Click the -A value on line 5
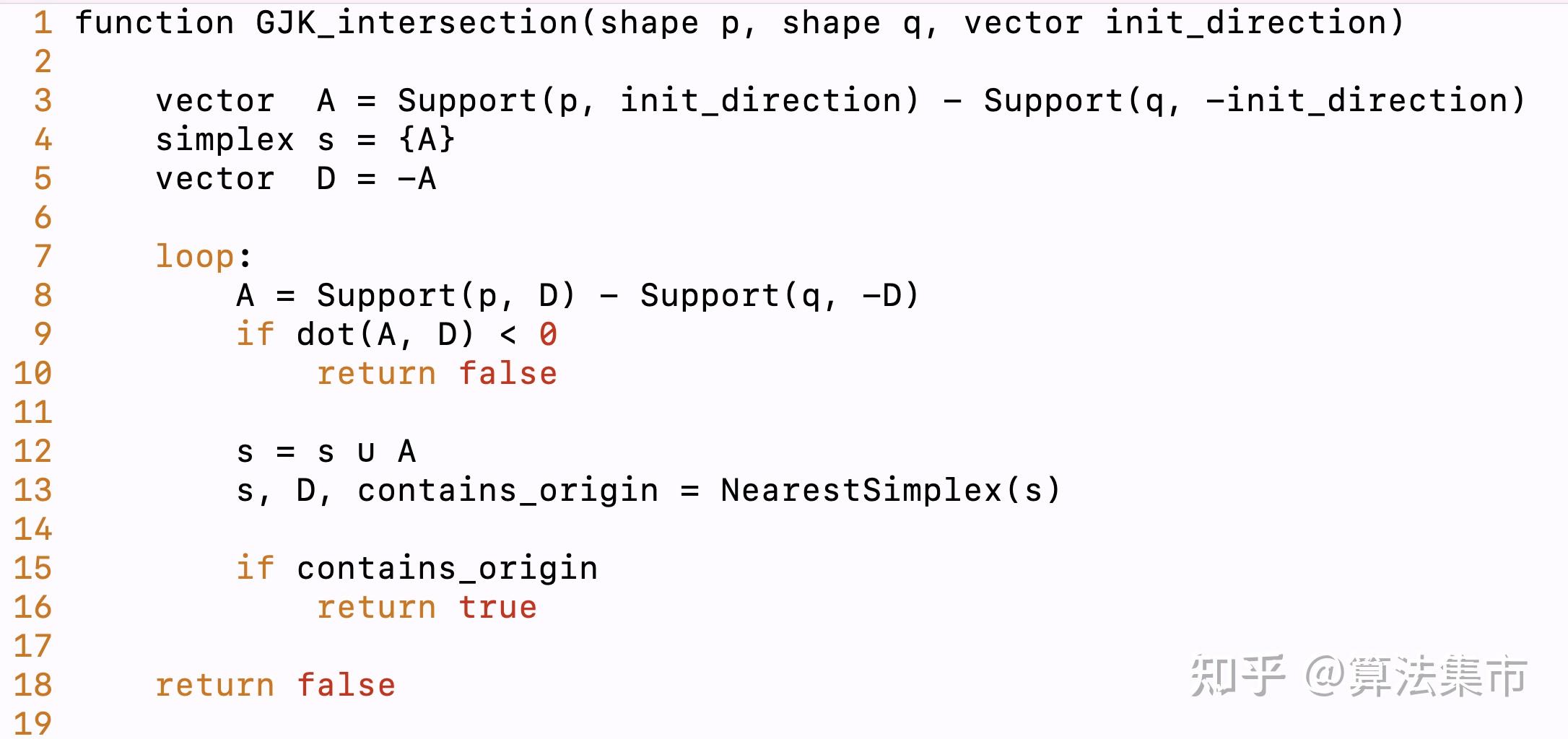The width and height of the screenshot is (1568, 739). point(417,179)
